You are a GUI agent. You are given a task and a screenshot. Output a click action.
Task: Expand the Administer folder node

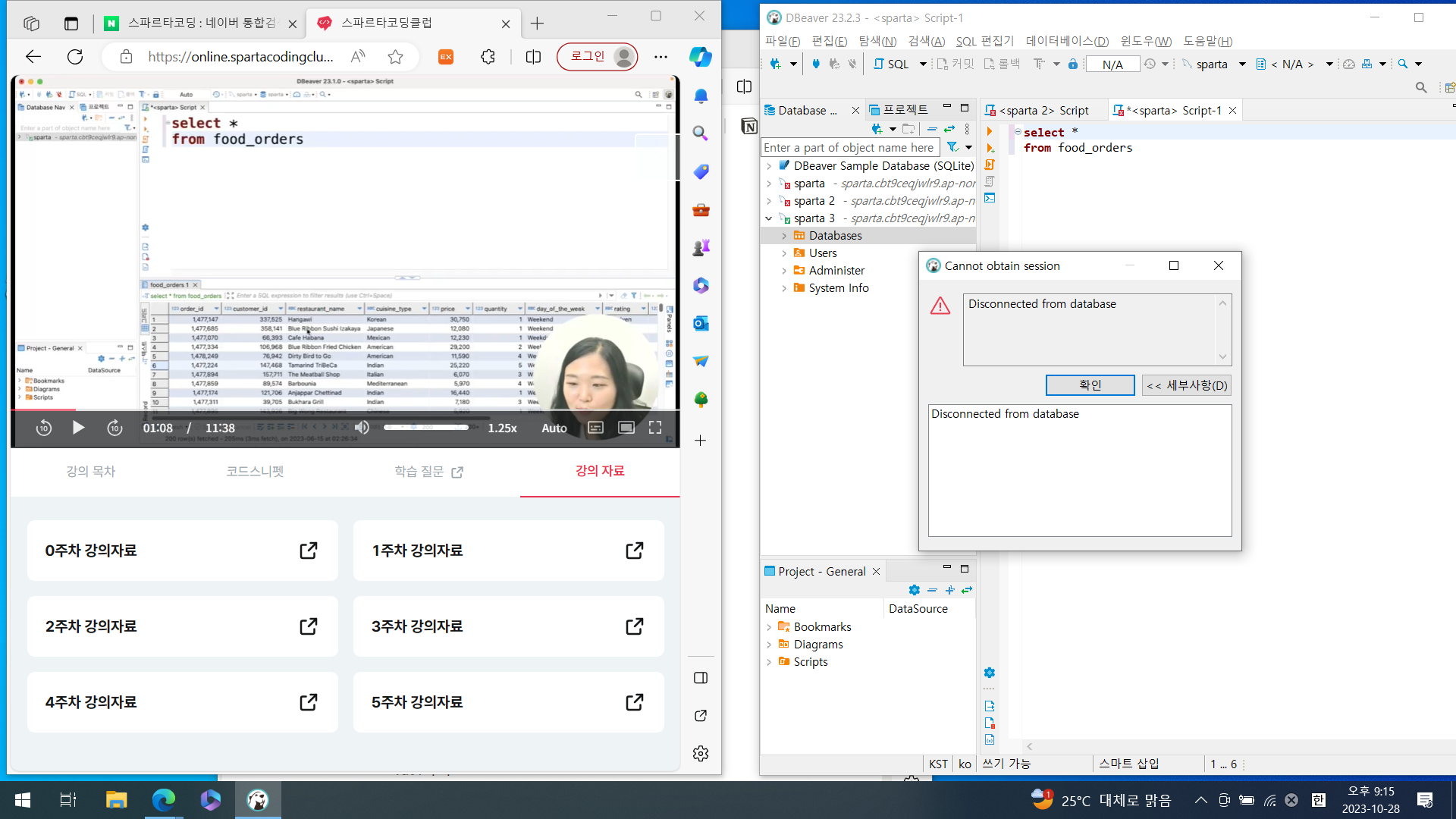click(x=784, y=271)
